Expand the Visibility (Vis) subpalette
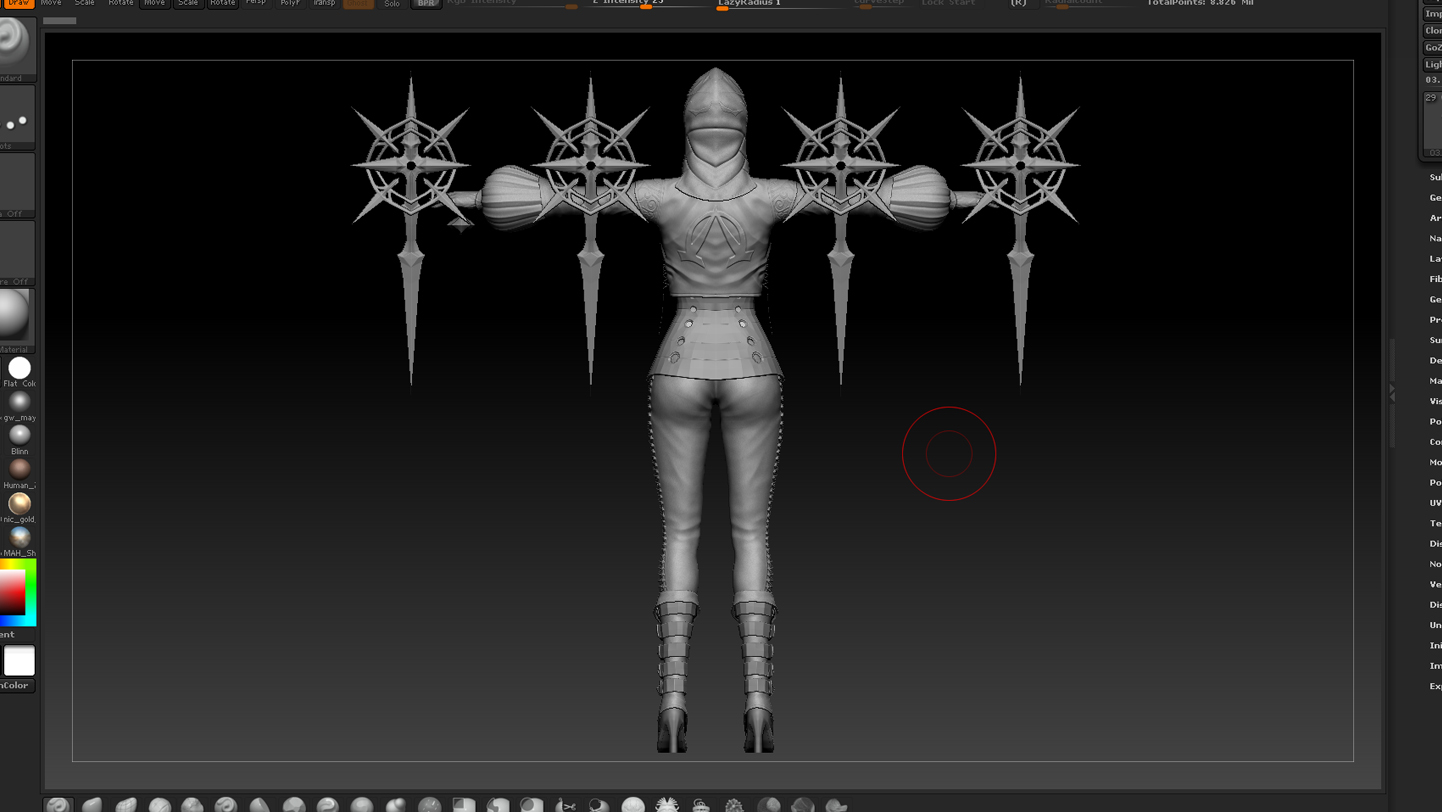This screenshot has width=1442, height=812. click(x=1435, y=401)
